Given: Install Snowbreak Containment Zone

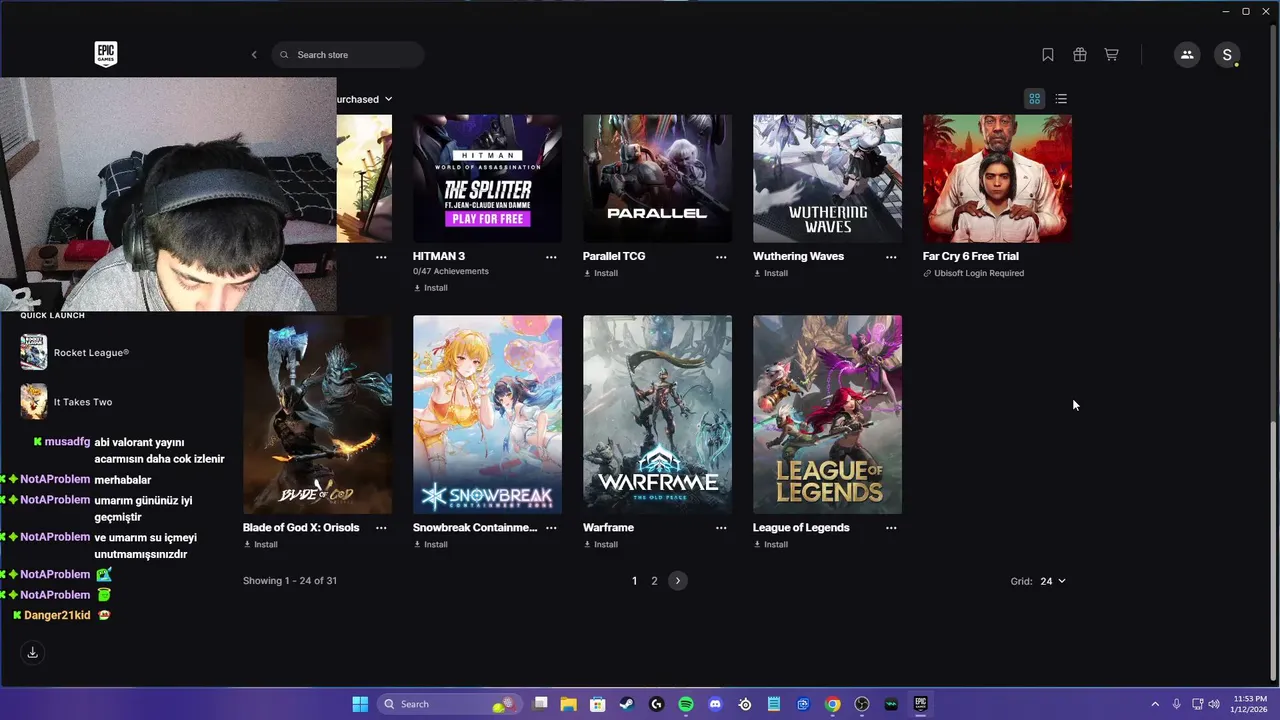Looking at the screenshot, I should coord(431,545).
